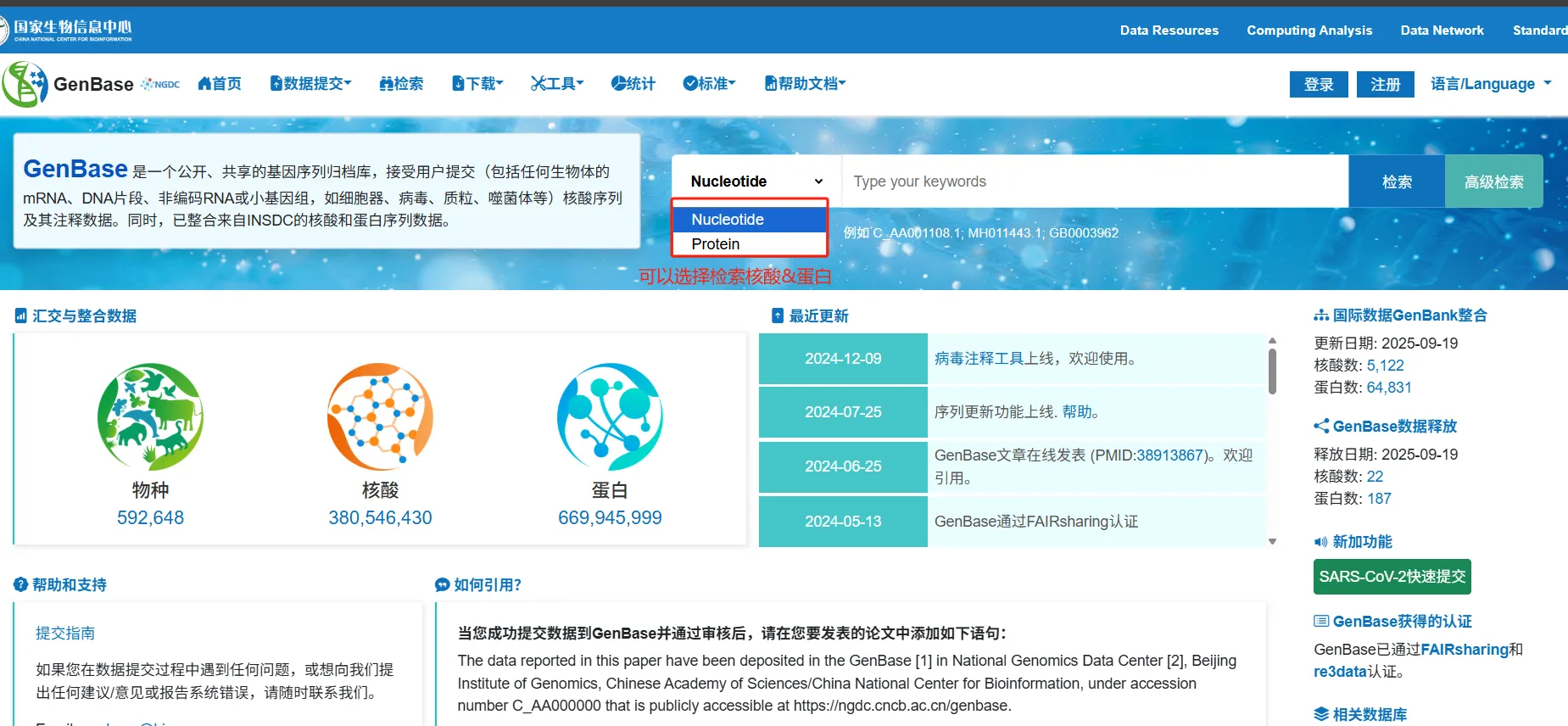Click the 物种 species circular icon
Image resolution: width=1568 pixels, height=726 pixels.
point(150,416)
